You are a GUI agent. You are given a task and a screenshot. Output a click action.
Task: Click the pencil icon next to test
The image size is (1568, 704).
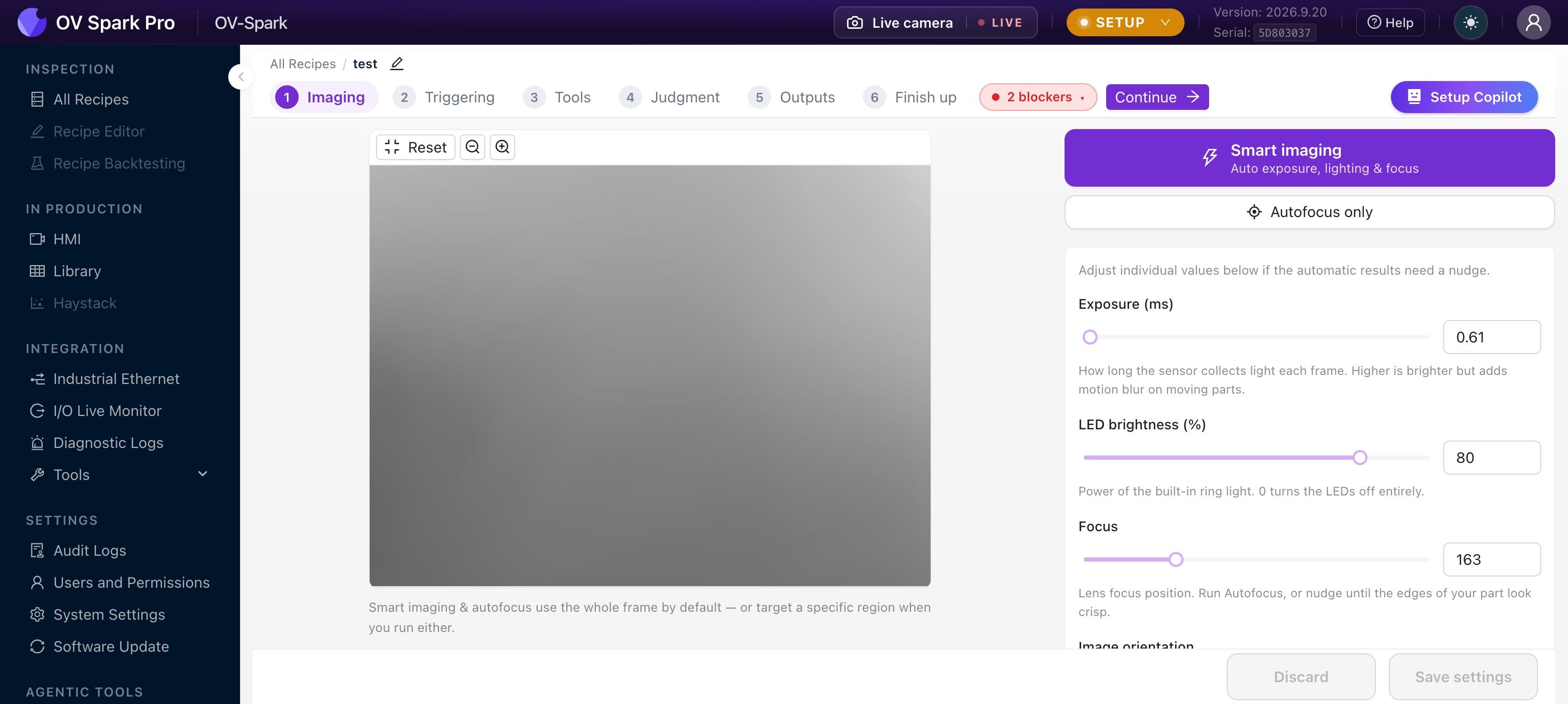[397, 63]
